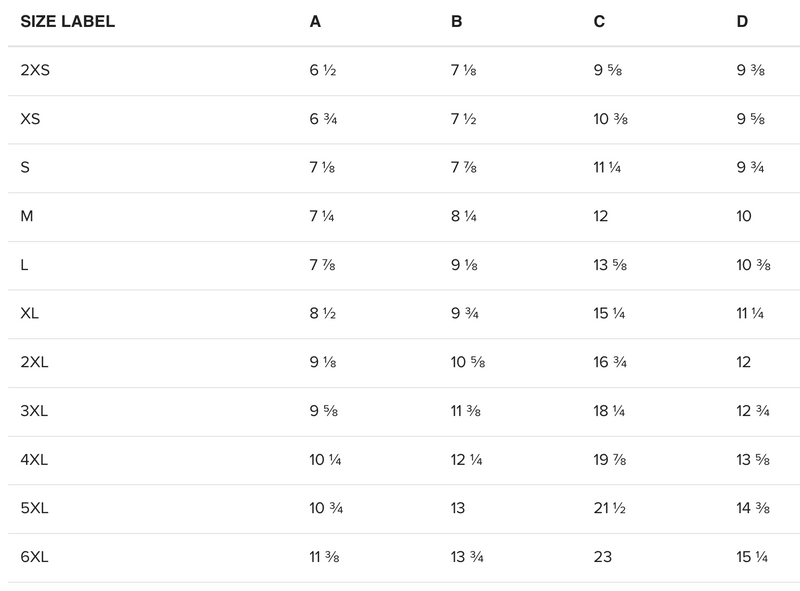Screen dimensions: 800x591
Task: Click the C value for size 4XL
Action: tap(610, 460)
